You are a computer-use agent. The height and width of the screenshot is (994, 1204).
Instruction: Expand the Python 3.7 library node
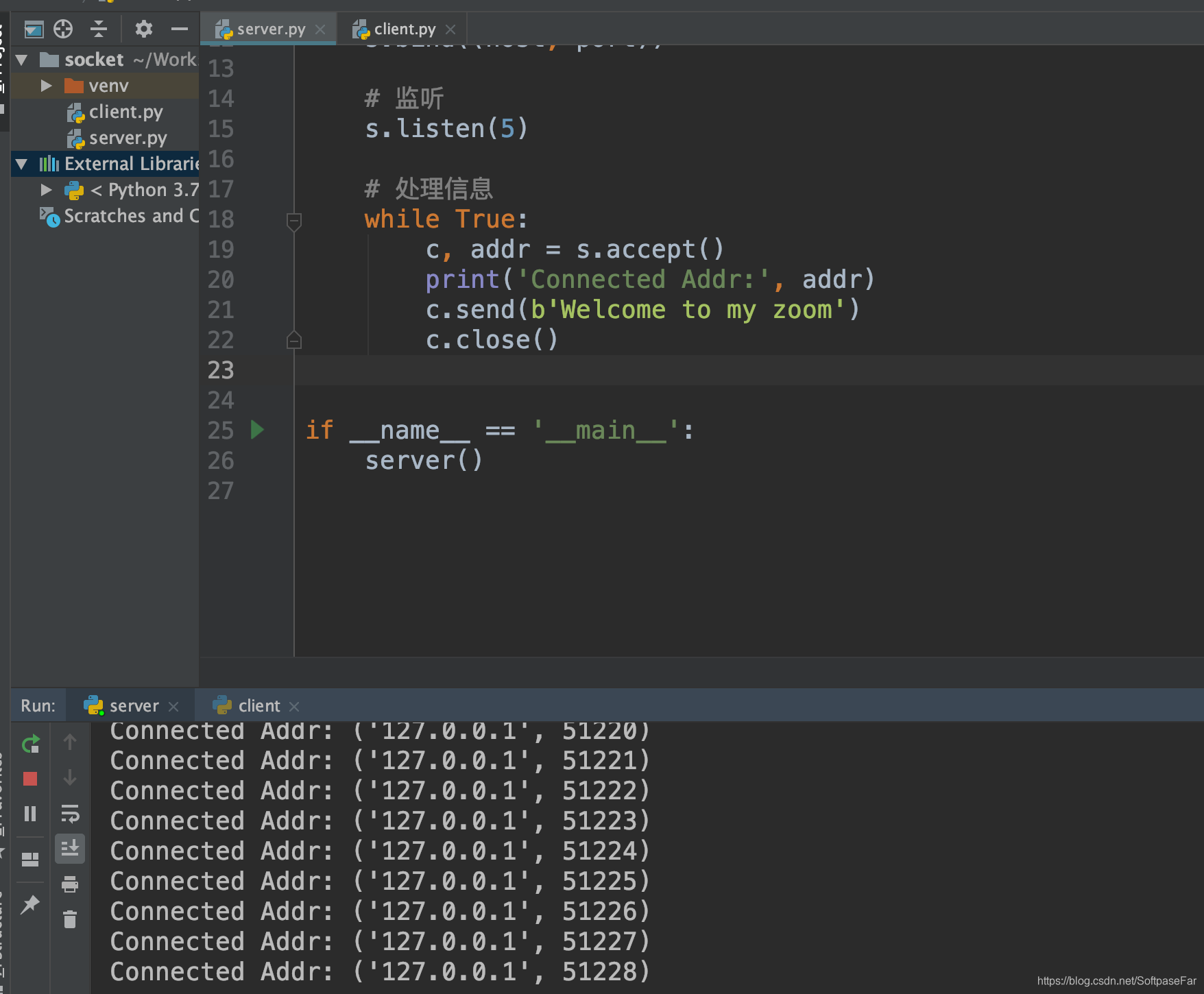pyautogui.click(x=47, y=190)
